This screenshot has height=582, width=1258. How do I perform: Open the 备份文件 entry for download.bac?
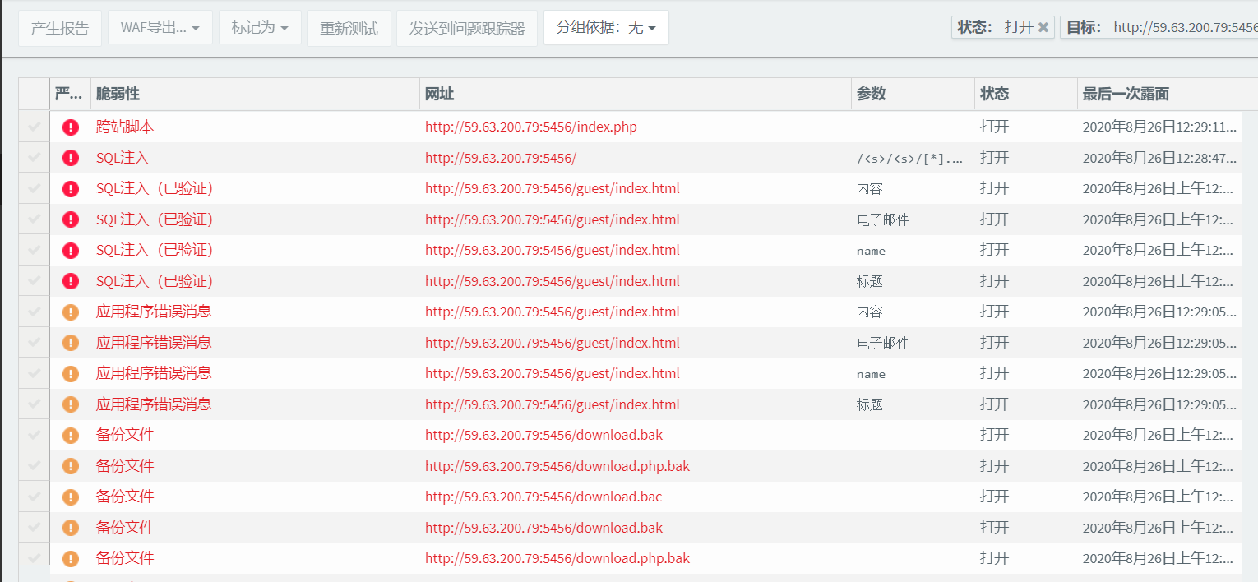tap(125, 497)
